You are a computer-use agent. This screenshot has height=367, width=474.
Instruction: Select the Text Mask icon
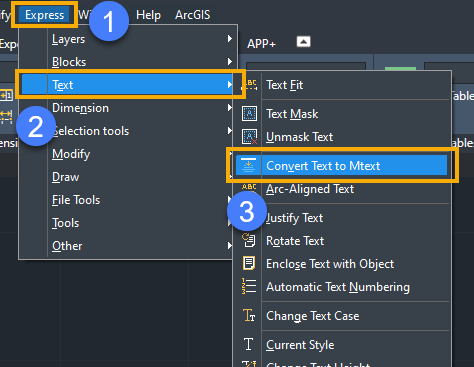249,114
